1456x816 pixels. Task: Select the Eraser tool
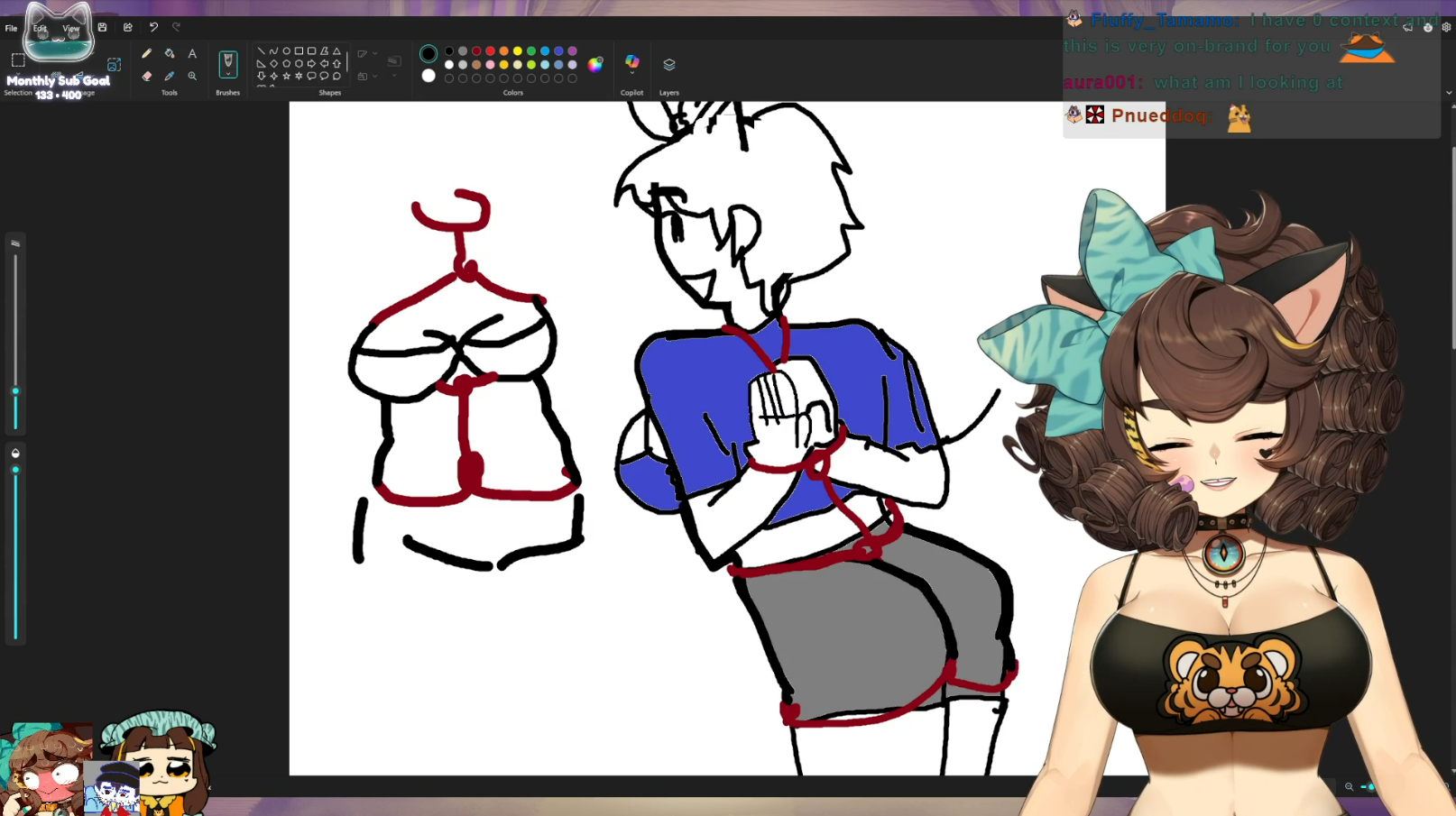click(146, 77)
